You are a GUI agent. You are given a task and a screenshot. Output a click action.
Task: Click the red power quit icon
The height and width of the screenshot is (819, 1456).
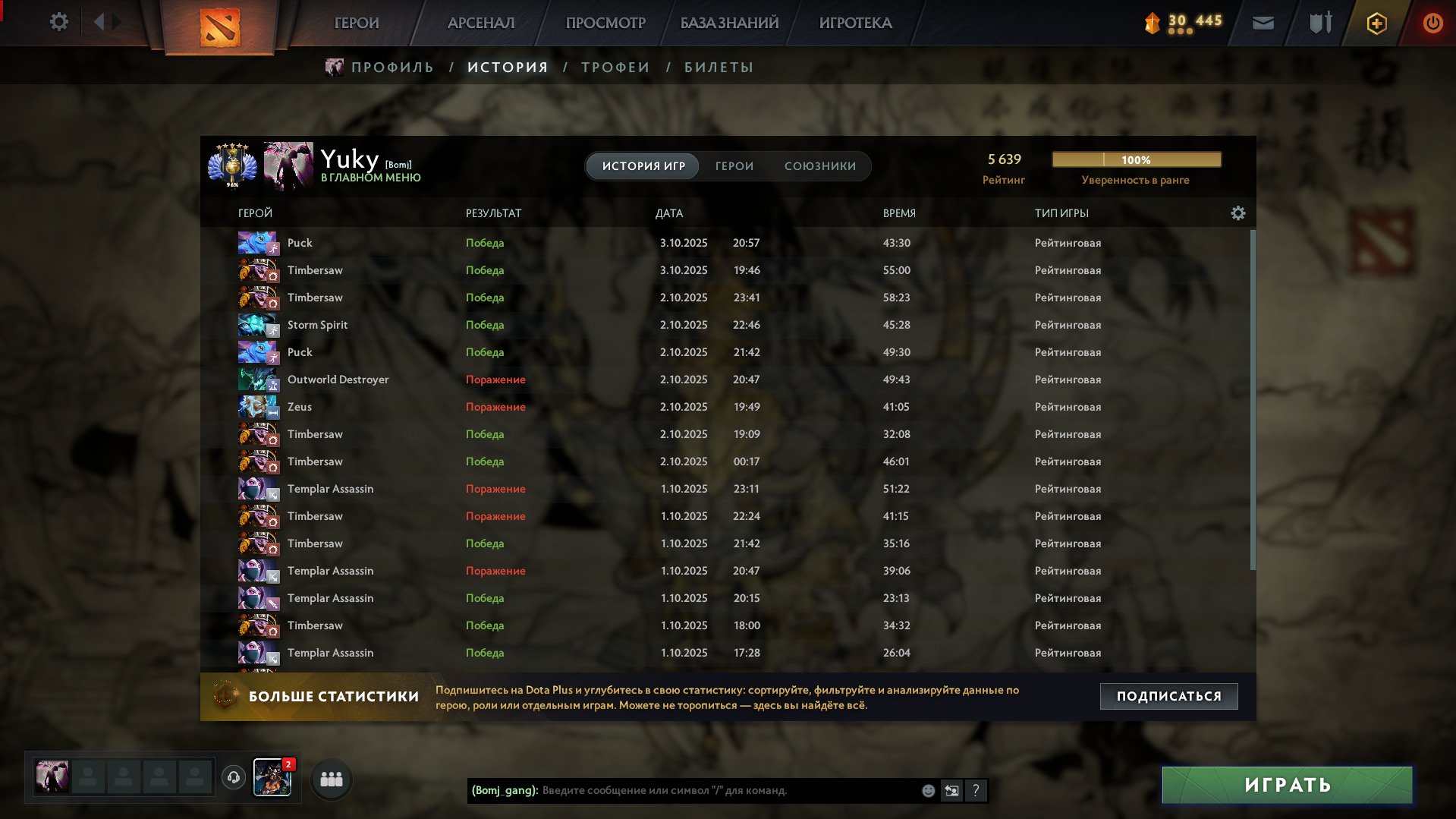1432,23
